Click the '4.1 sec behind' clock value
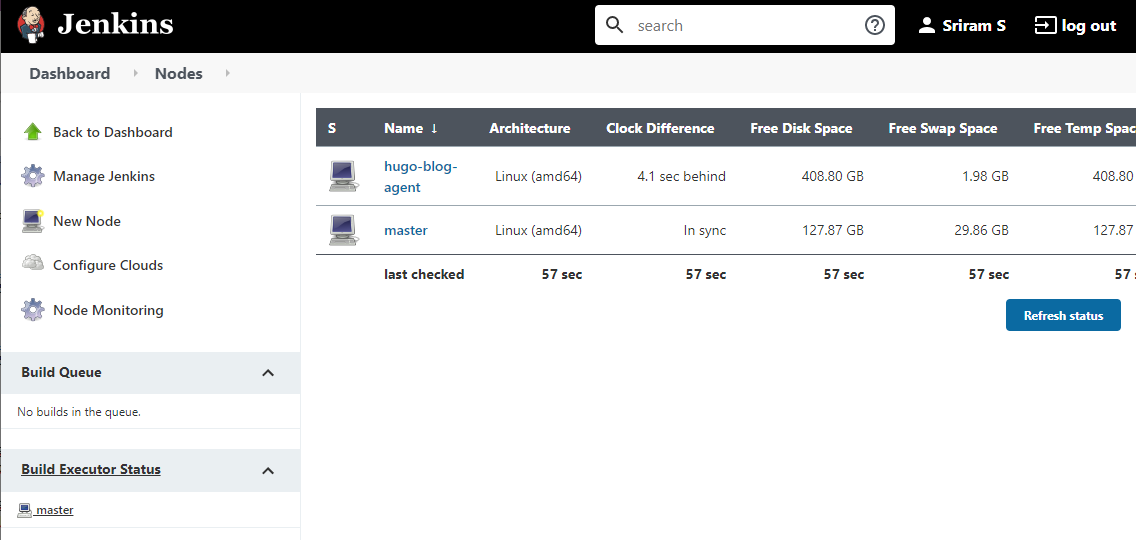Image resolution: width=1136 pixels, height=540 pixels. coord(681,176)
